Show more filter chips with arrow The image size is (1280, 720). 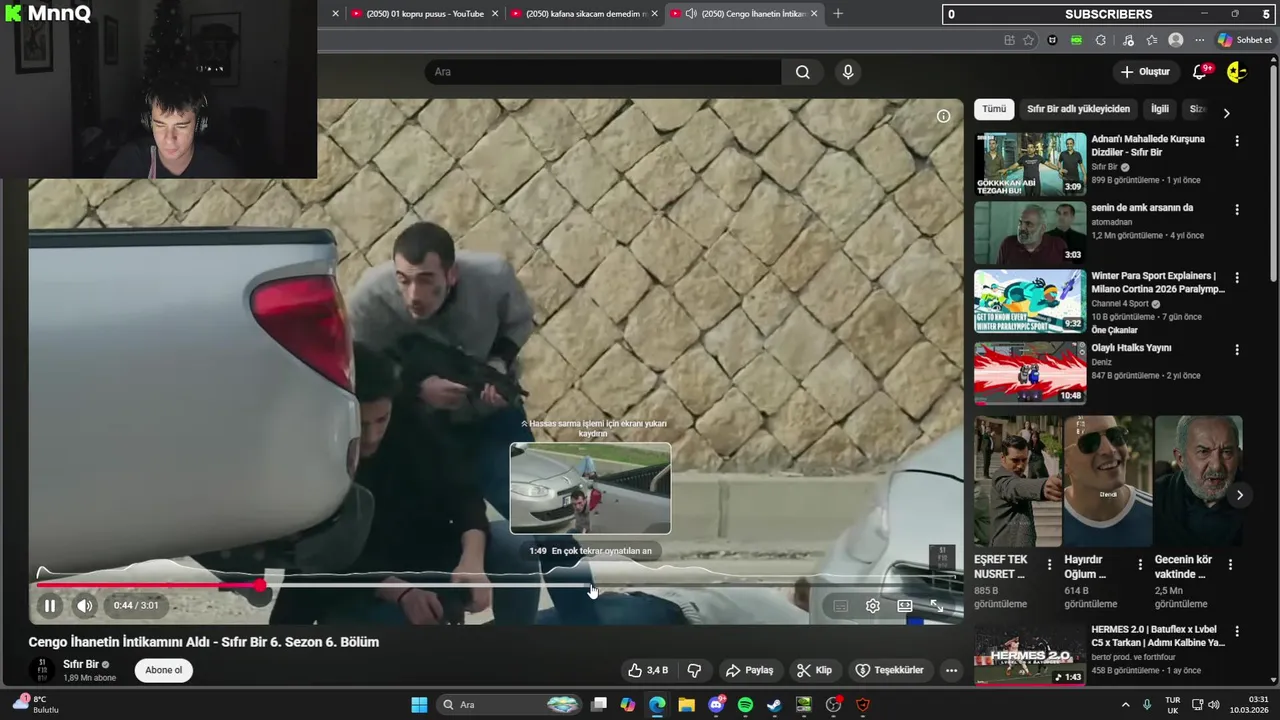coord(1227,113)
